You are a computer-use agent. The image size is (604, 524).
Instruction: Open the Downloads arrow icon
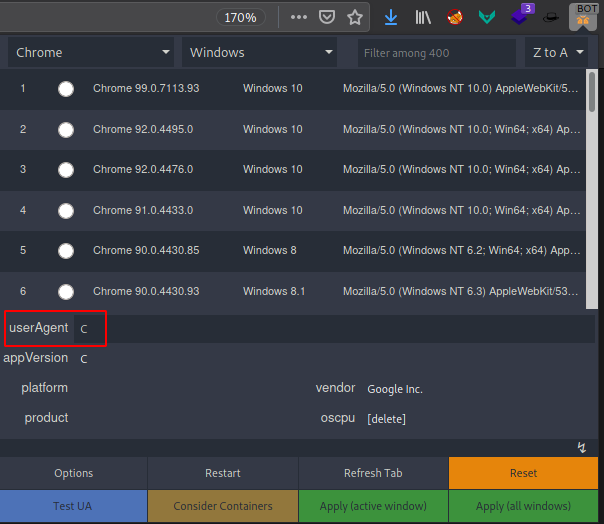[x=391, y=17]
